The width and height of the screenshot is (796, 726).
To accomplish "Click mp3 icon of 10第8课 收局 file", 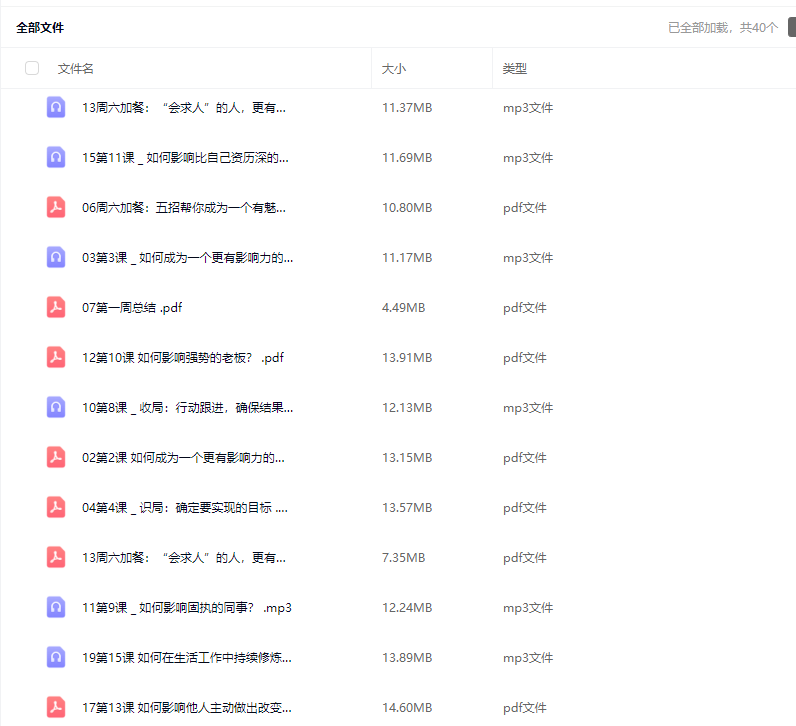I will [56, 407].
